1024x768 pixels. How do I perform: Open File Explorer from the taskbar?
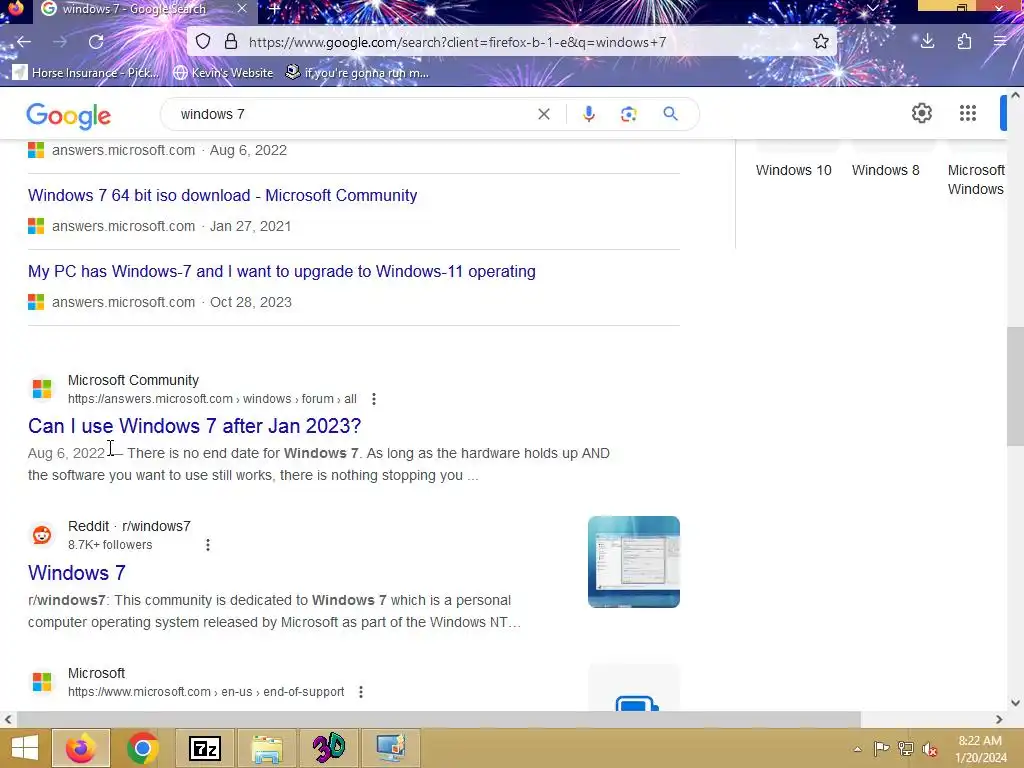tap(266, 748)
